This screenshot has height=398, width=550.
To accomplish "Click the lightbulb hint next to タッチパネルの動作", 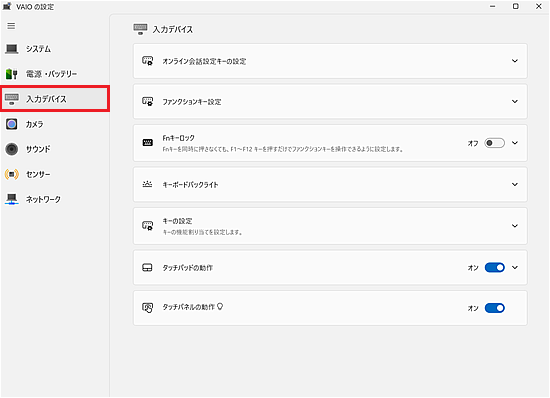I will (220, 307).
